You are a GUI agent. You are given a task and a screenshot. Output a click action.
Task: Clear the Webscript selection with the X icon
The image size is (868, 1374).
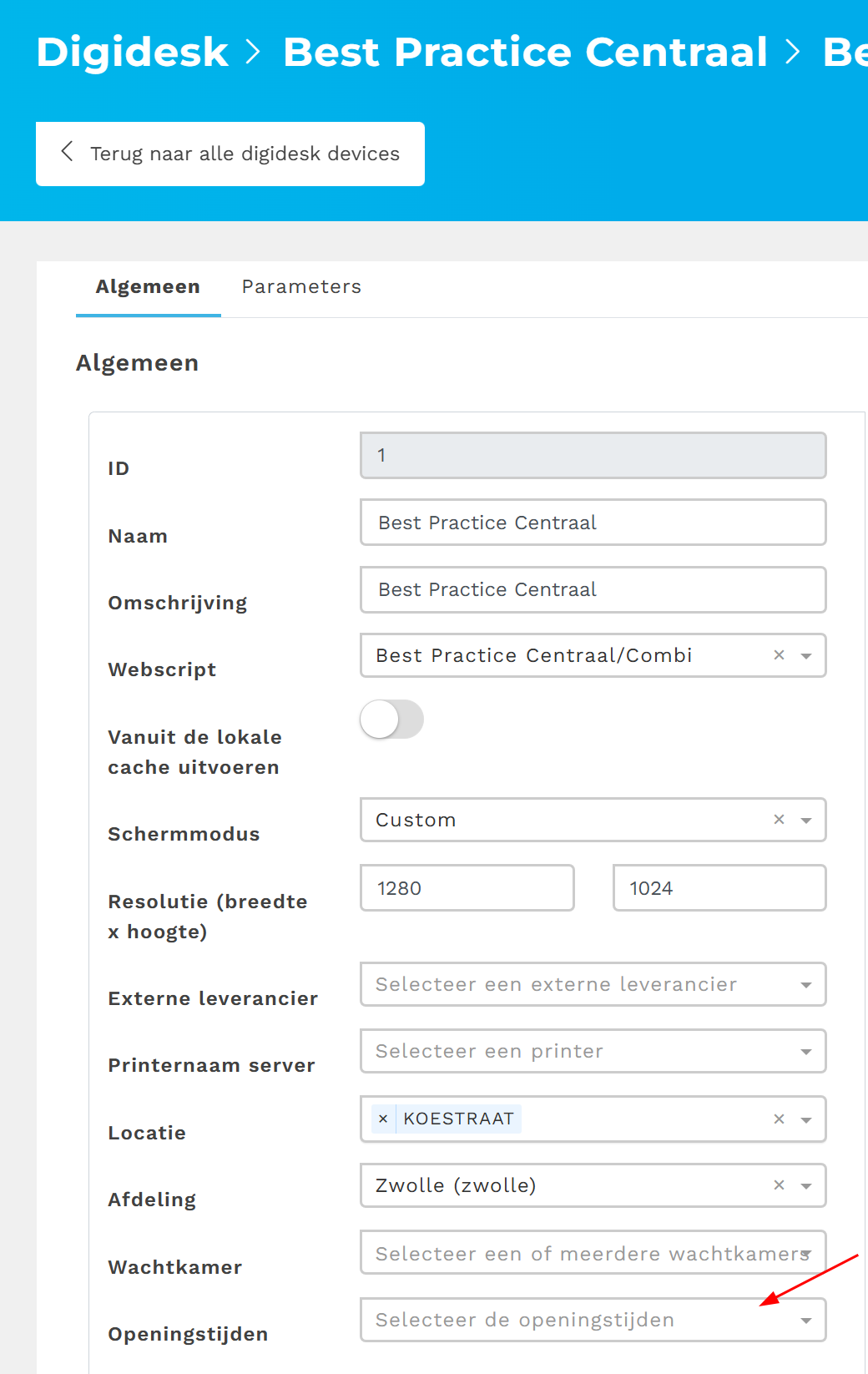click(x=779, y=655)
